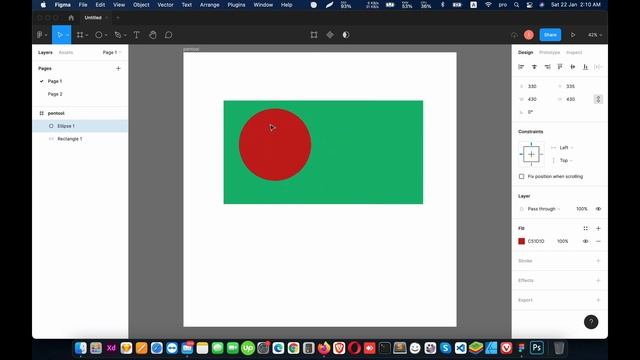Add an effect with the plus icon

[598, 280]
